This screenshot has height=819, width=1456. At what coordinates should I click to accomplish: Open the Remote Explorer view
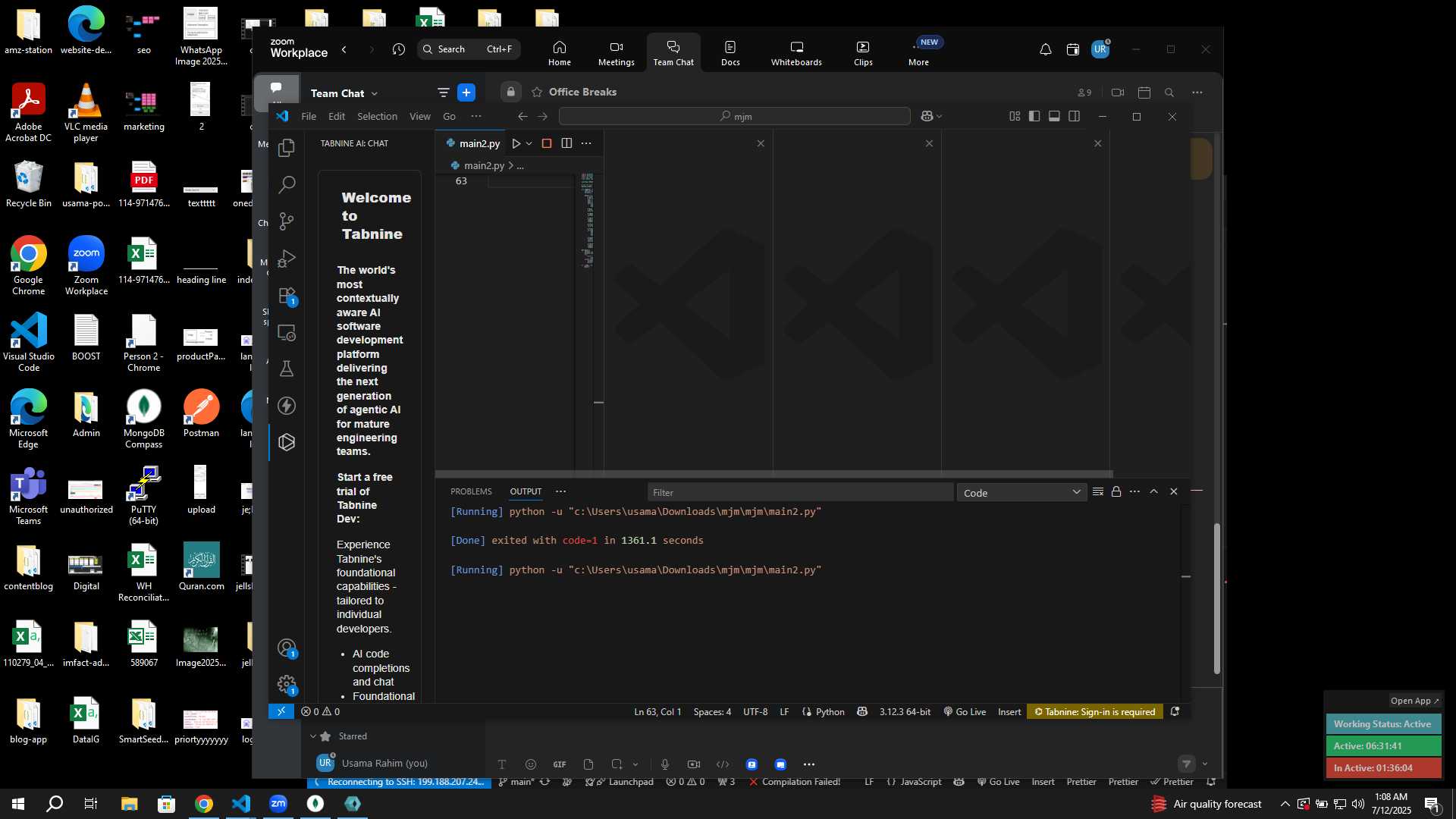coord(287,332)
